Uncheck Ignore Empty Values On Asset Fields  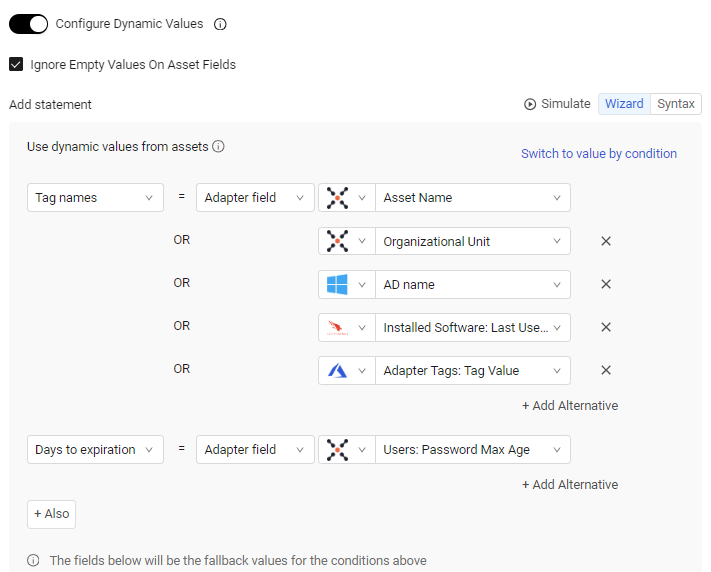coord(16,64)
